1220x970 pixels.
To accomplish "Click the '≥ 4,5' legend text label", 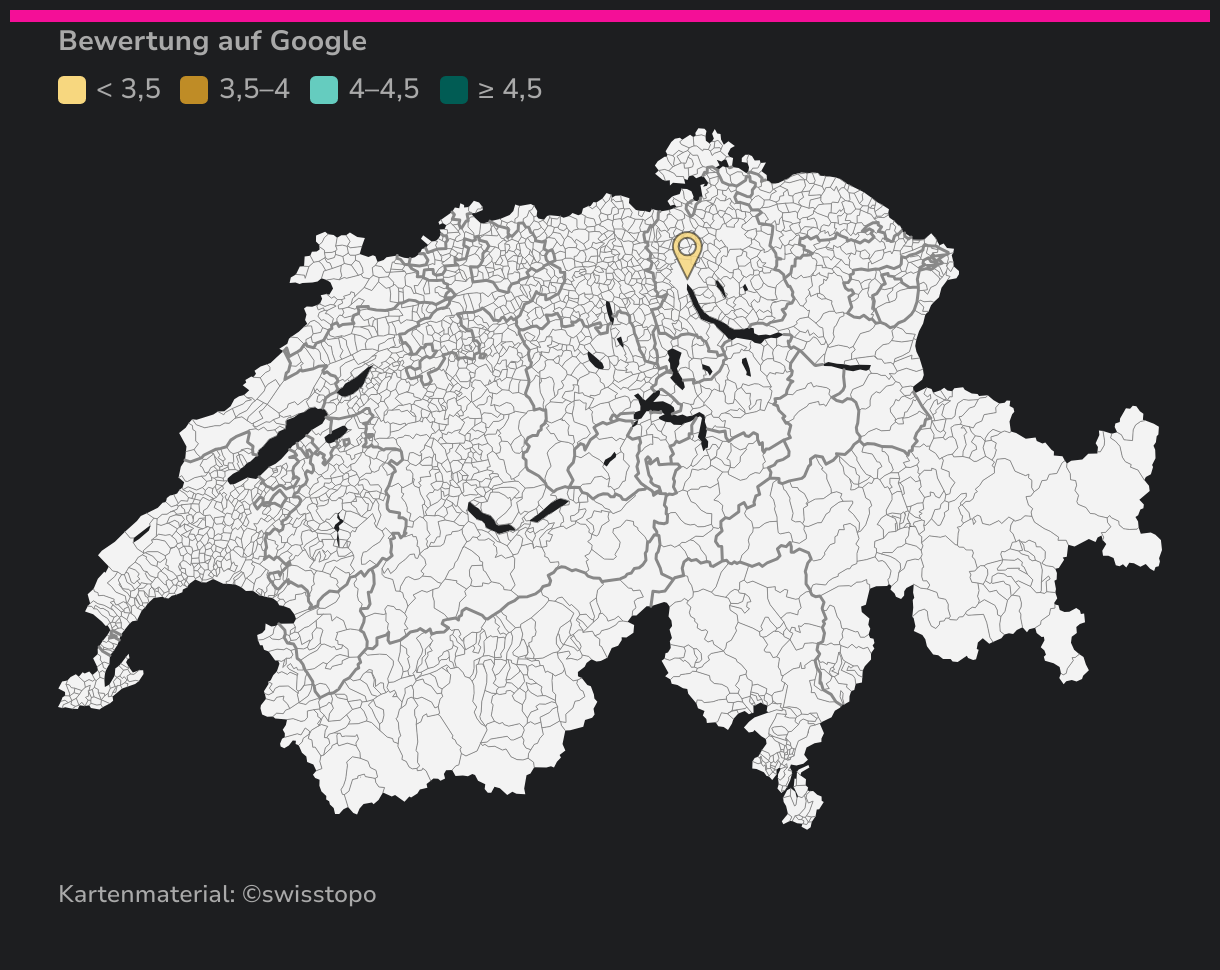I will click(x=510, y=90).
